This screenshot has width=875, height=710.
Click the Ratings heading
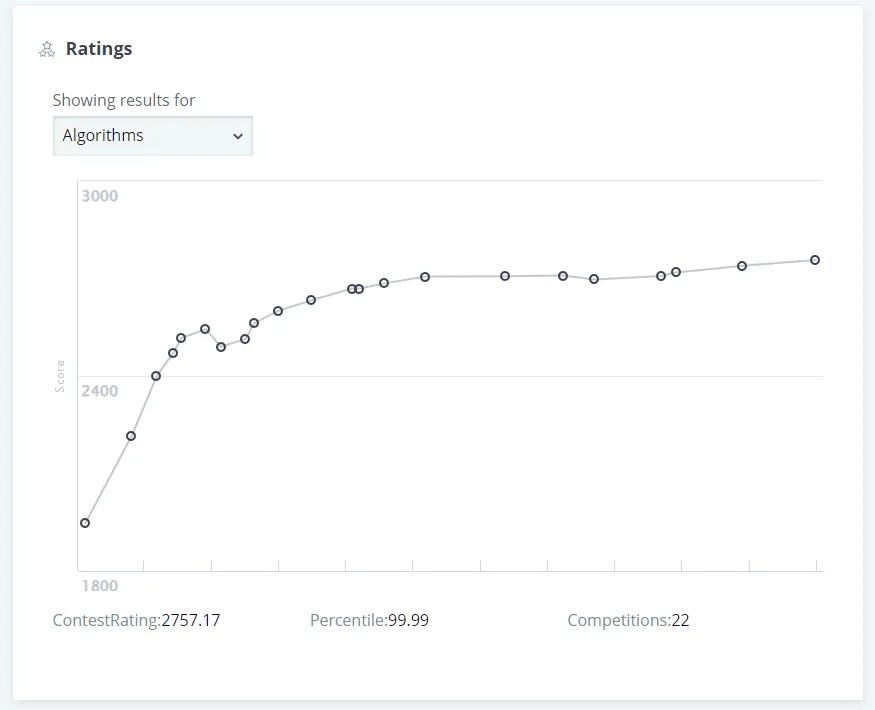click(x=99, y=49)
